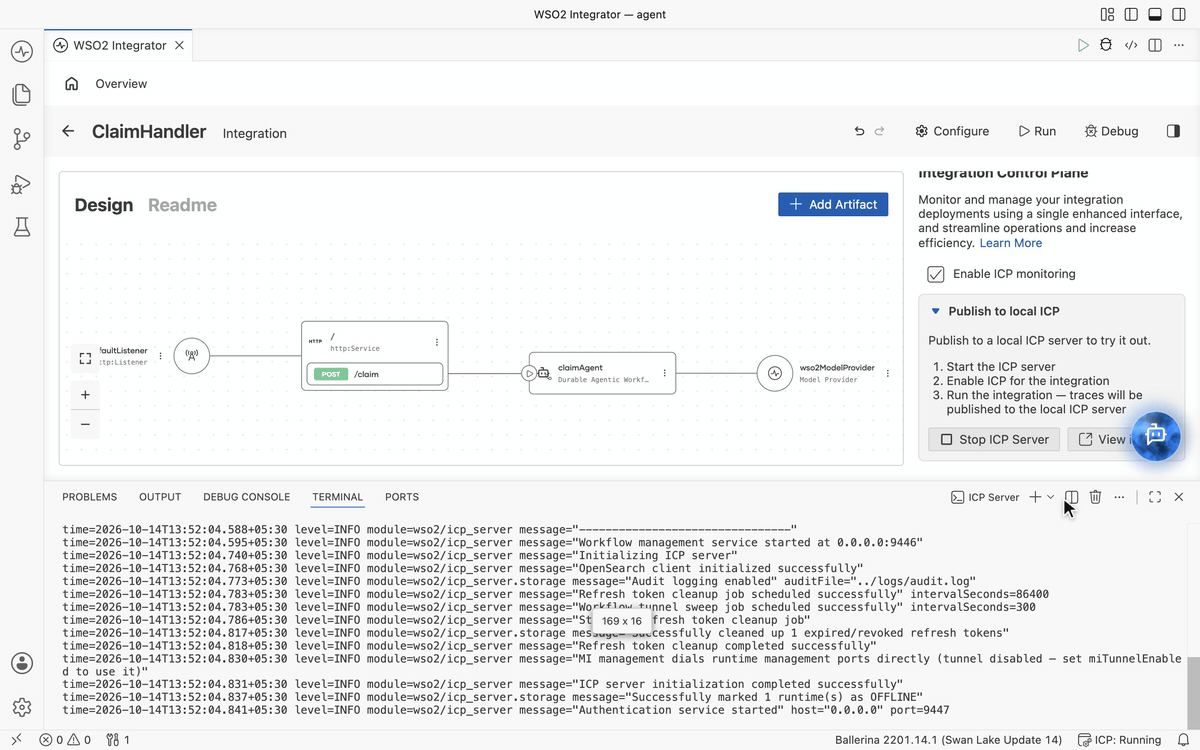Screen dimensions: 1200x750
Task: Zoom in the diagram with plus
Action: point(85,395)
